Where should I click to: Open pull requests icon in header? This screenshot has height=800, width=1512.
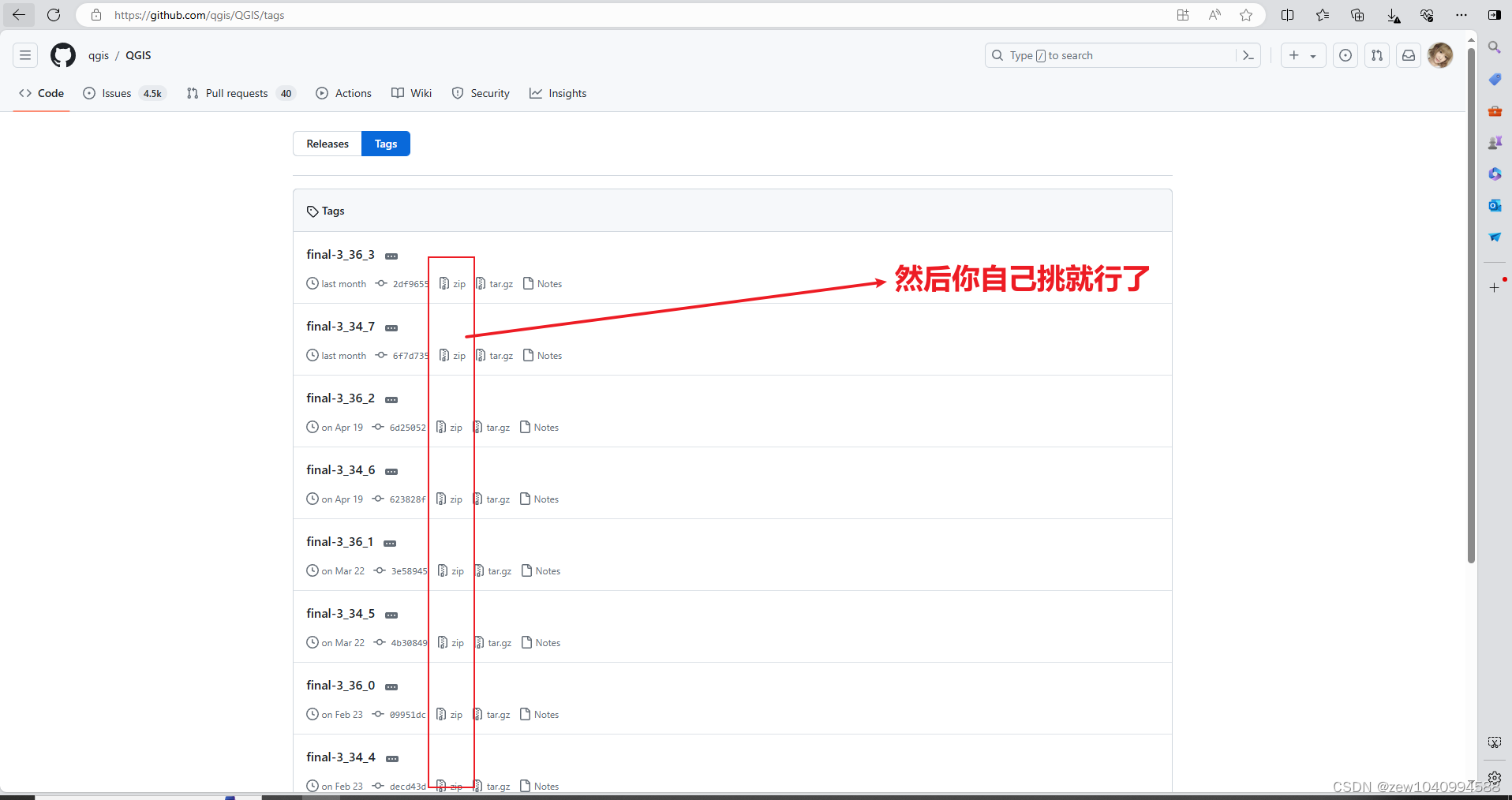pyautogui.click(x=1377, y=55)
